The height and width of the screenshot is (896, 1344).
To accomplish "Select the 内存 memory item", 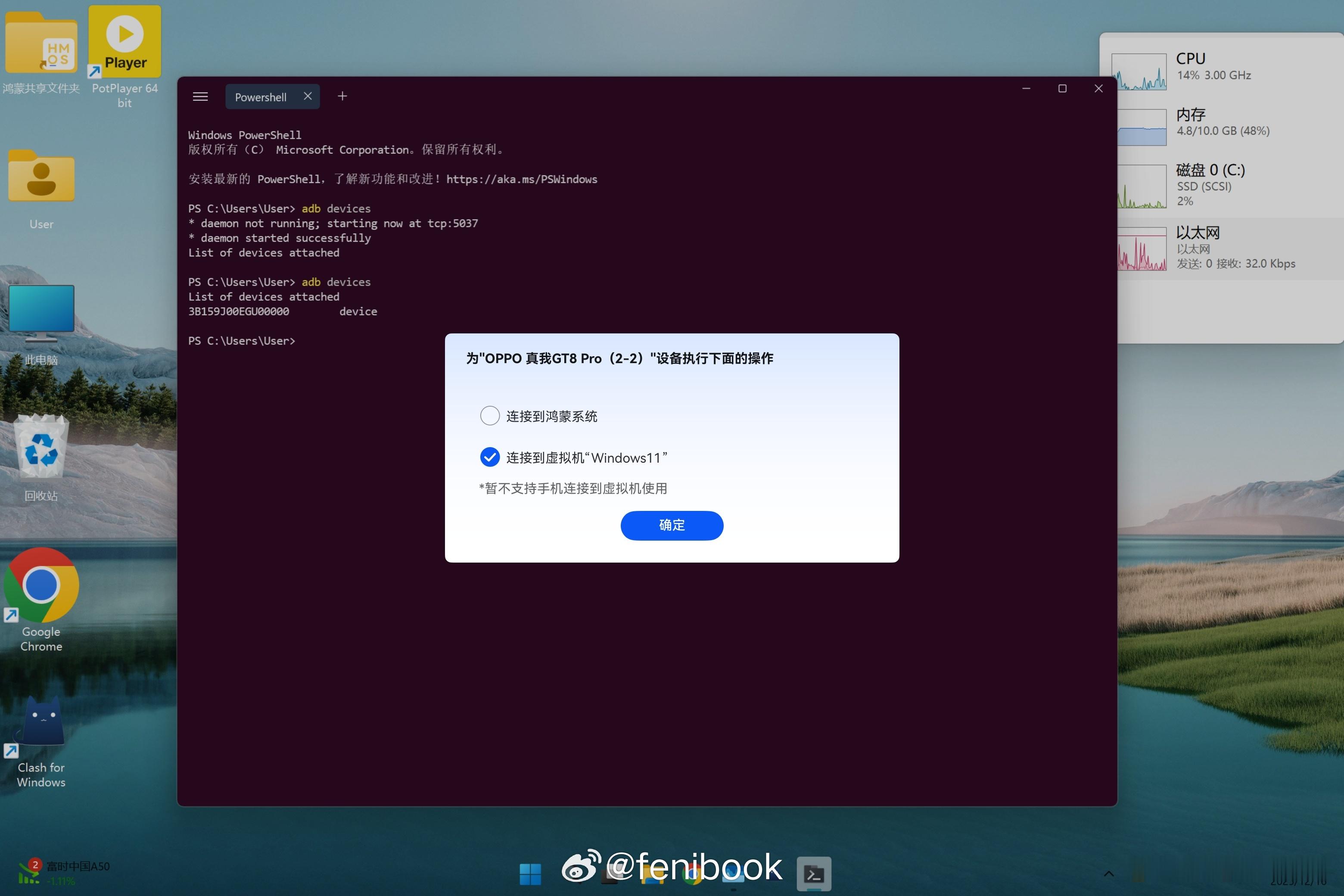I will click(1217, 123).
